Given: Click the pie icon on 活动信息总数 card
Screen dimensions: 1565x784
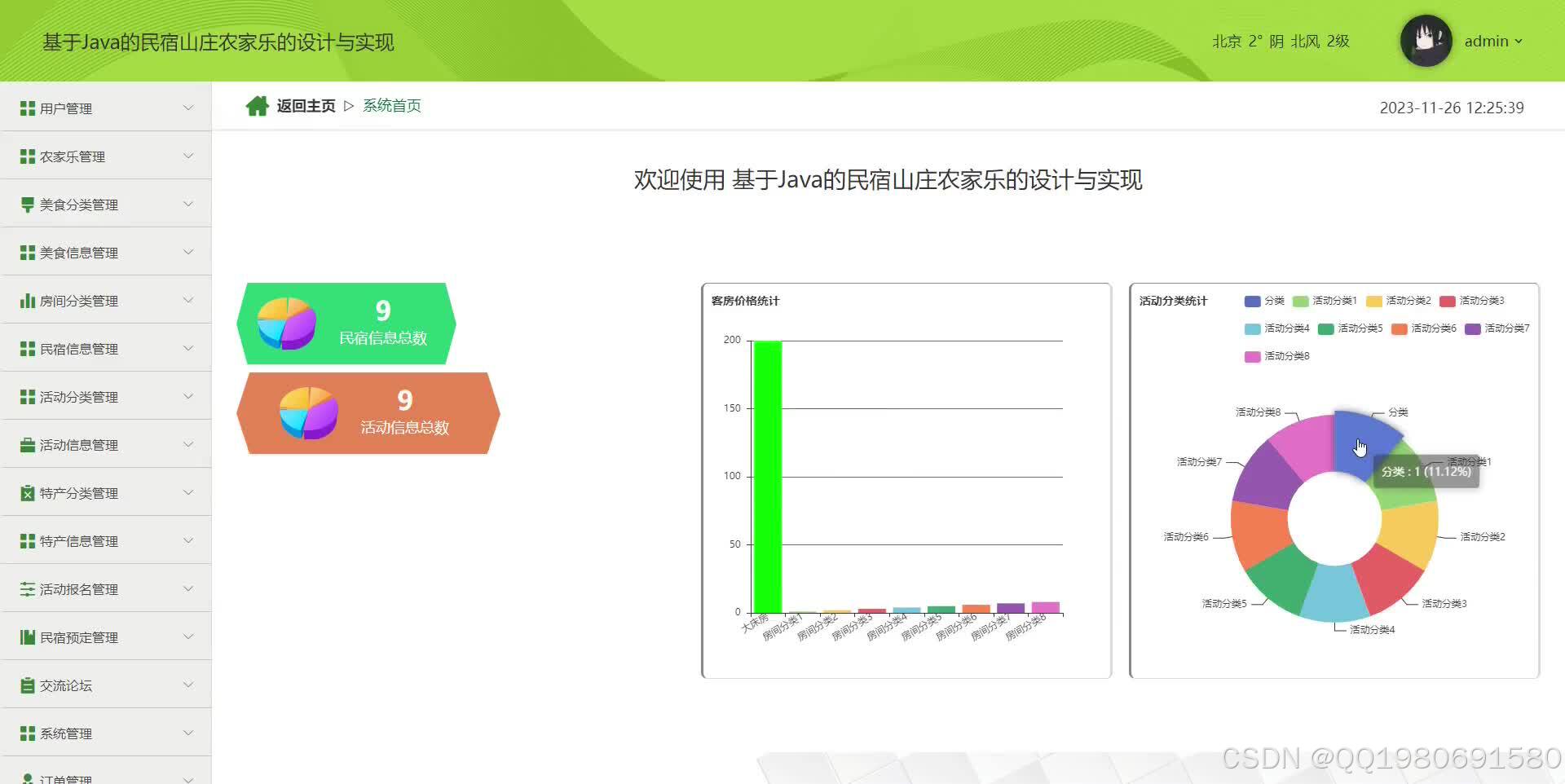Looking at the screenshot, I should (308, 413).
